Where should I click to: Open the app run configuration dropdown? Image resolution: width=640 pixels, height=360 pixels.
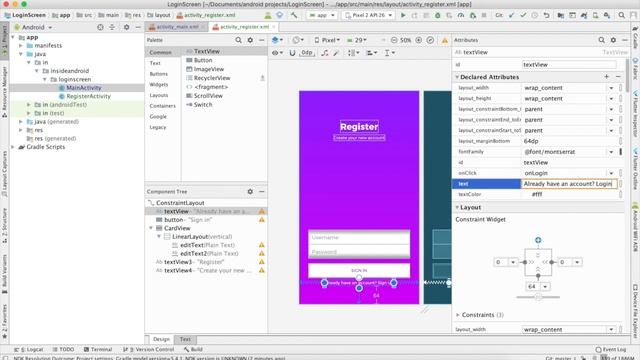click(322, 15)
